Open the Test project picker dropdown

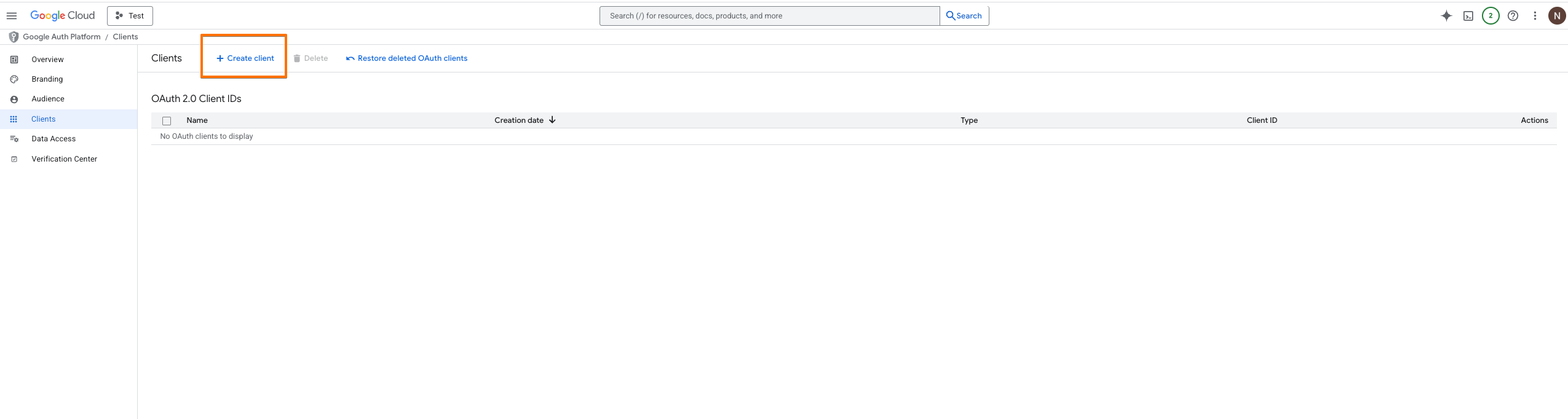130,16
